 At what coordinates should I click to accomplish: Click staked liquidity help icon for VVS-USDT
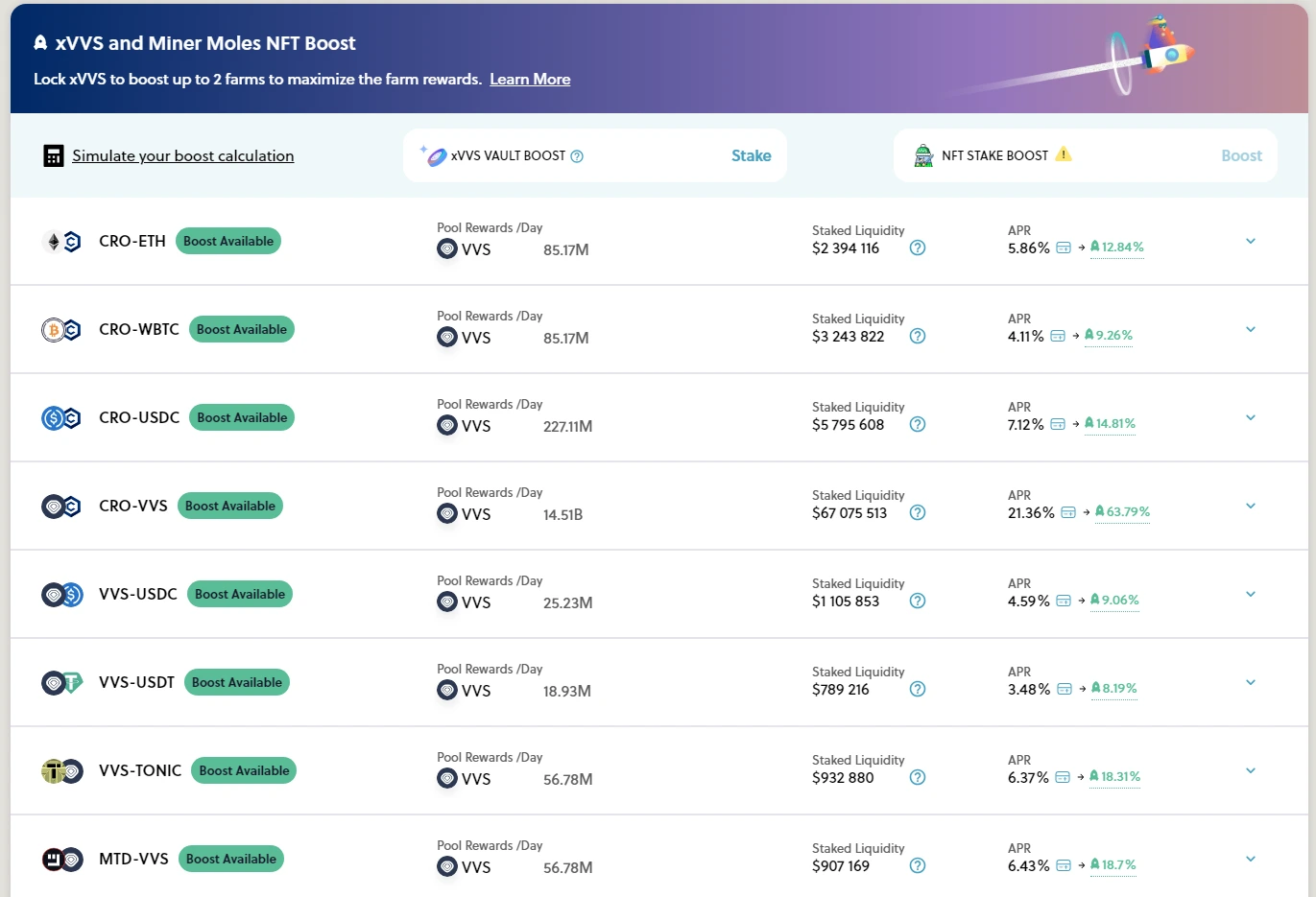[918, 690]
